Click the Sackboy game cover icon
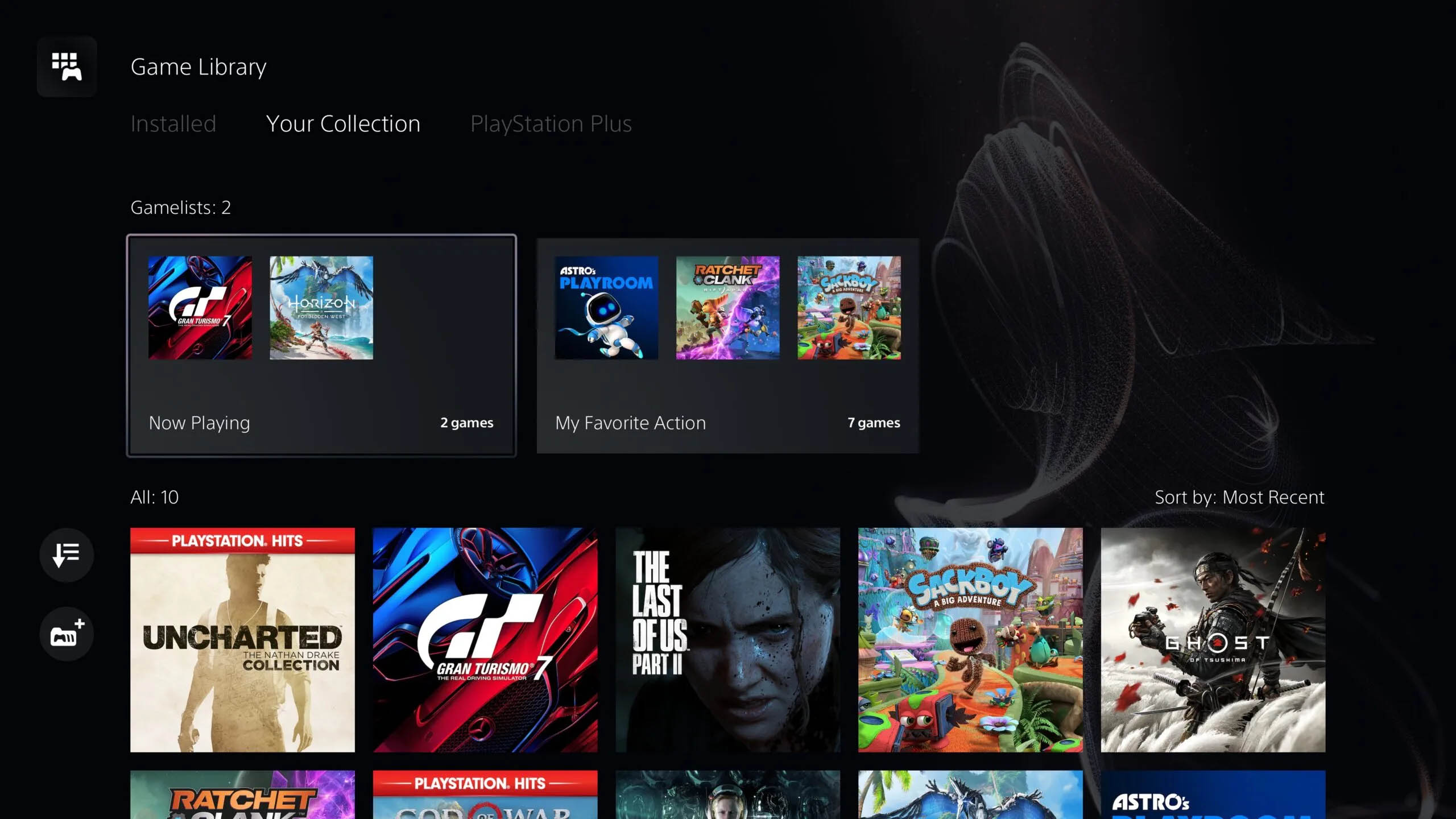Screen dimensions: 1456x819 970,639
